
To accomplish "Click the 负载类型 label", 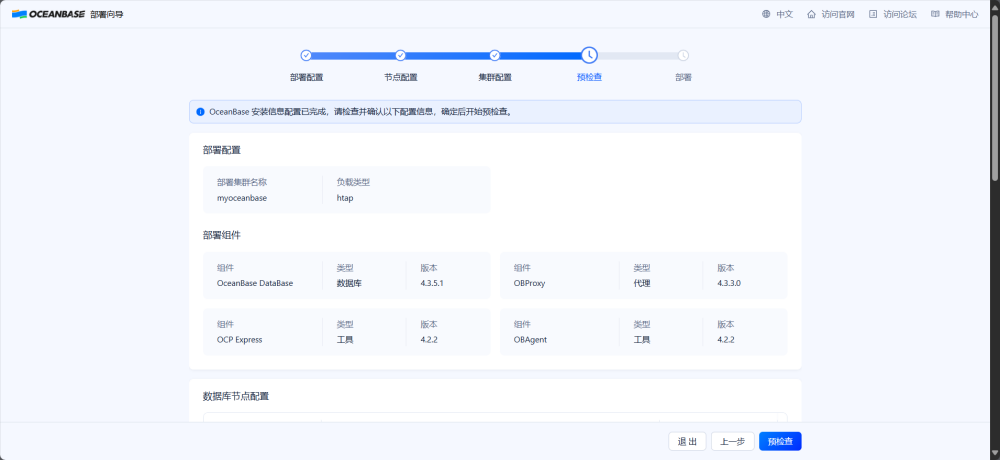I will [x=353, y=182].
